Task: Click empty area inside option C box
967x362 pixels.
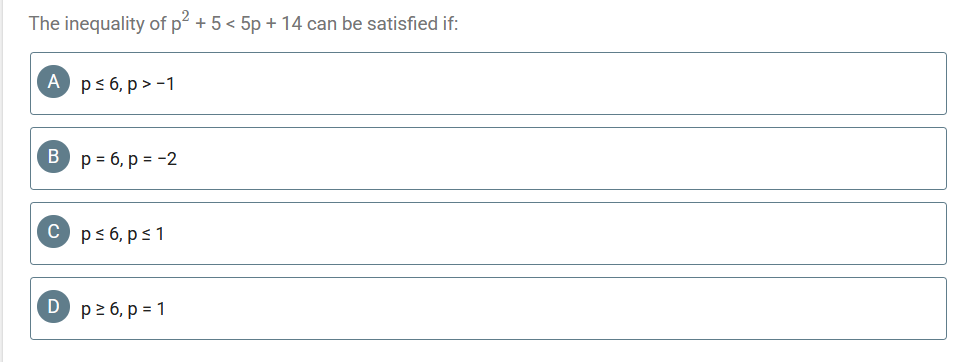Action: point(555,233)
